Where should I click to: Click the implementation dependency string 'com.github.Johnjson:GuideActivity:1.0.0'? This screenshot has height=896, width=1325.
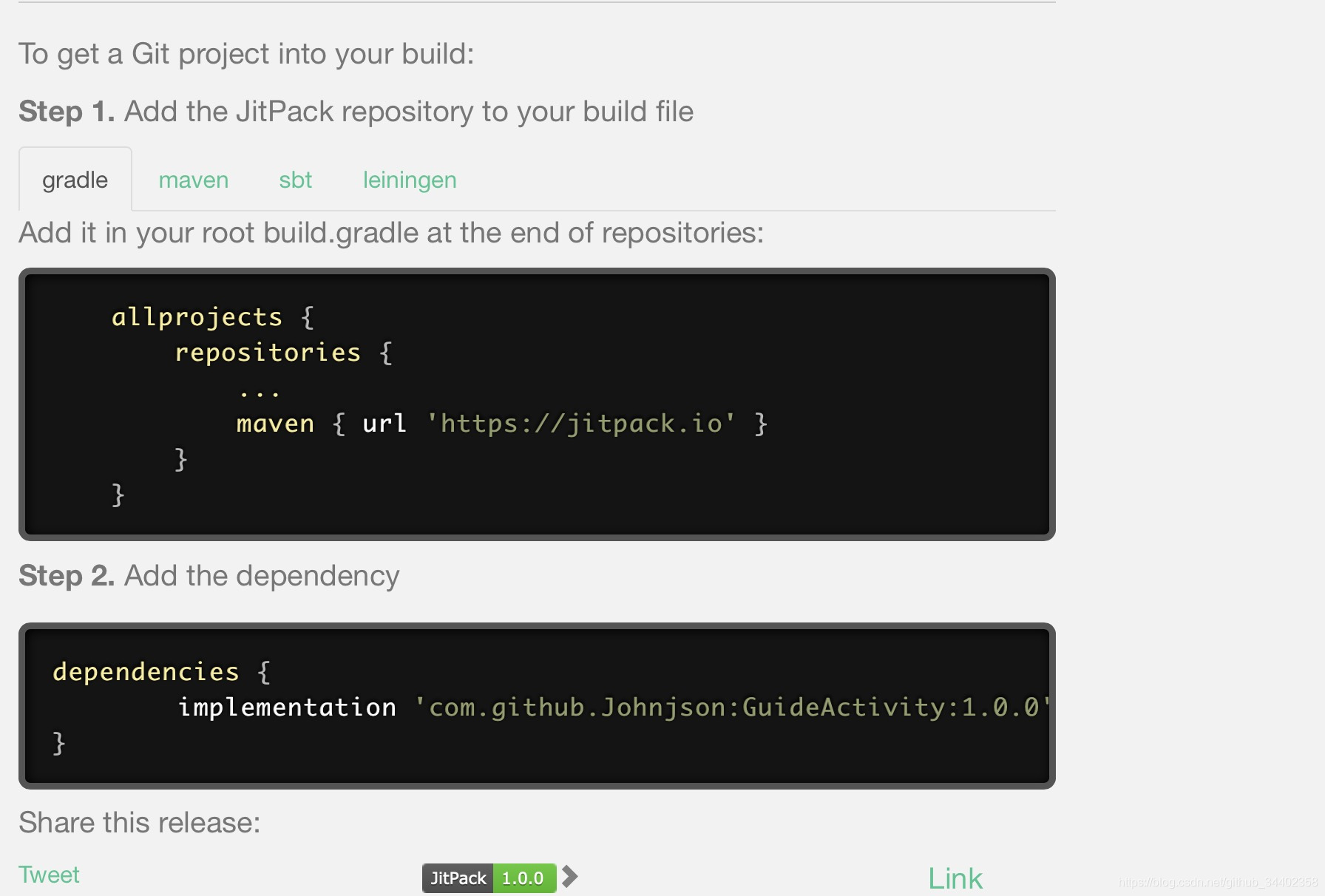click(733, 707)
